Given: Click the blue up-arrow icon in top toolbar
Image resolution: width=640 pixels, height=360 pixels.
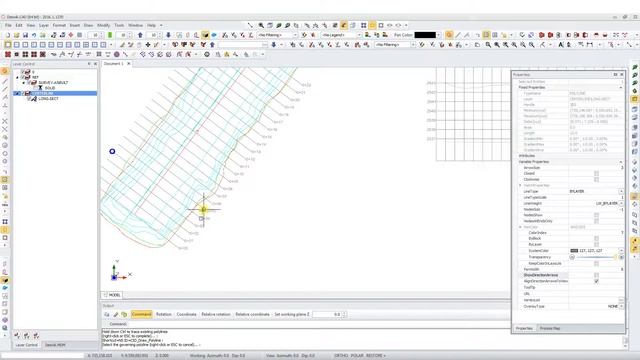Looking at the screenshot, I should [140, 35].
